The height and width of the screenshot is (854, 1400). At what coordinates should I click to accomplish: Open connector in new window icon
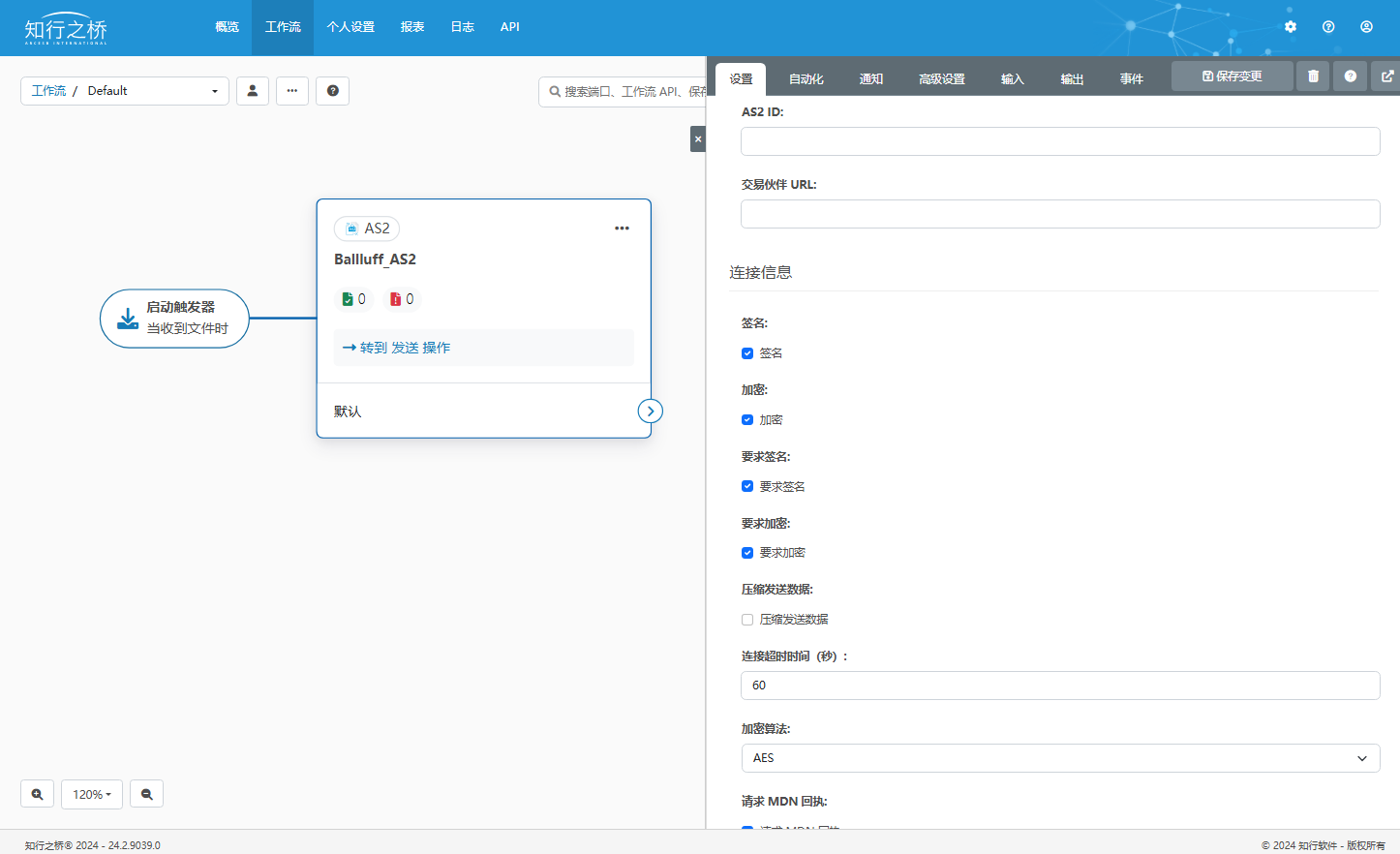pyautogui.click(x=1386, y=76)
